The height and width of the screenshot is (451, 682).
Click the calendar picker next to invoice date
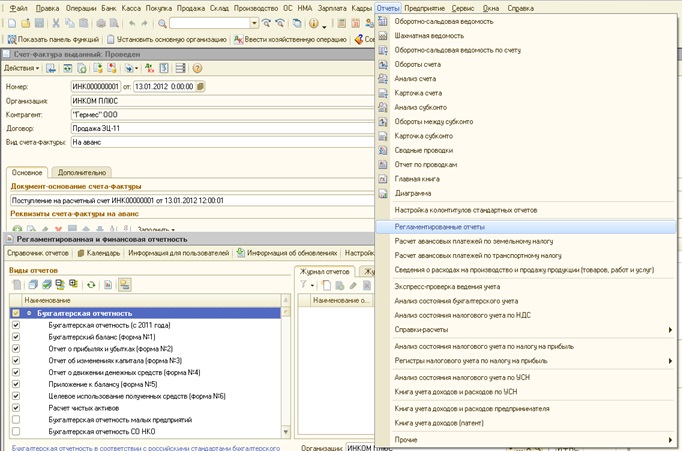point(200,87)
